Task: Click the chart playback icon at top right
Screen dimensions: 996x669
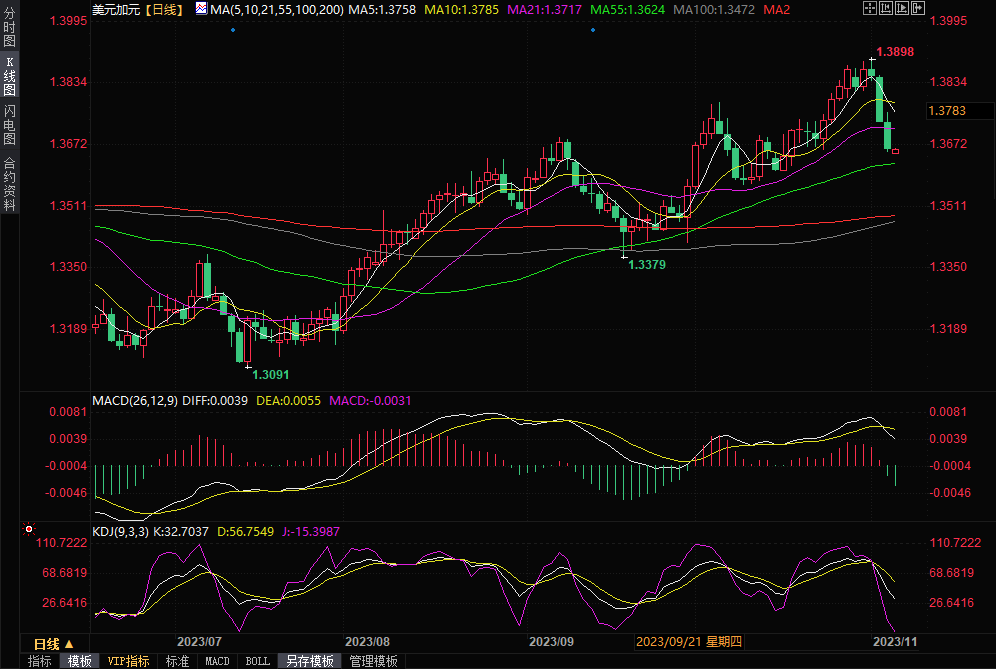Action: pyautogui.click(x=900, y=9)
